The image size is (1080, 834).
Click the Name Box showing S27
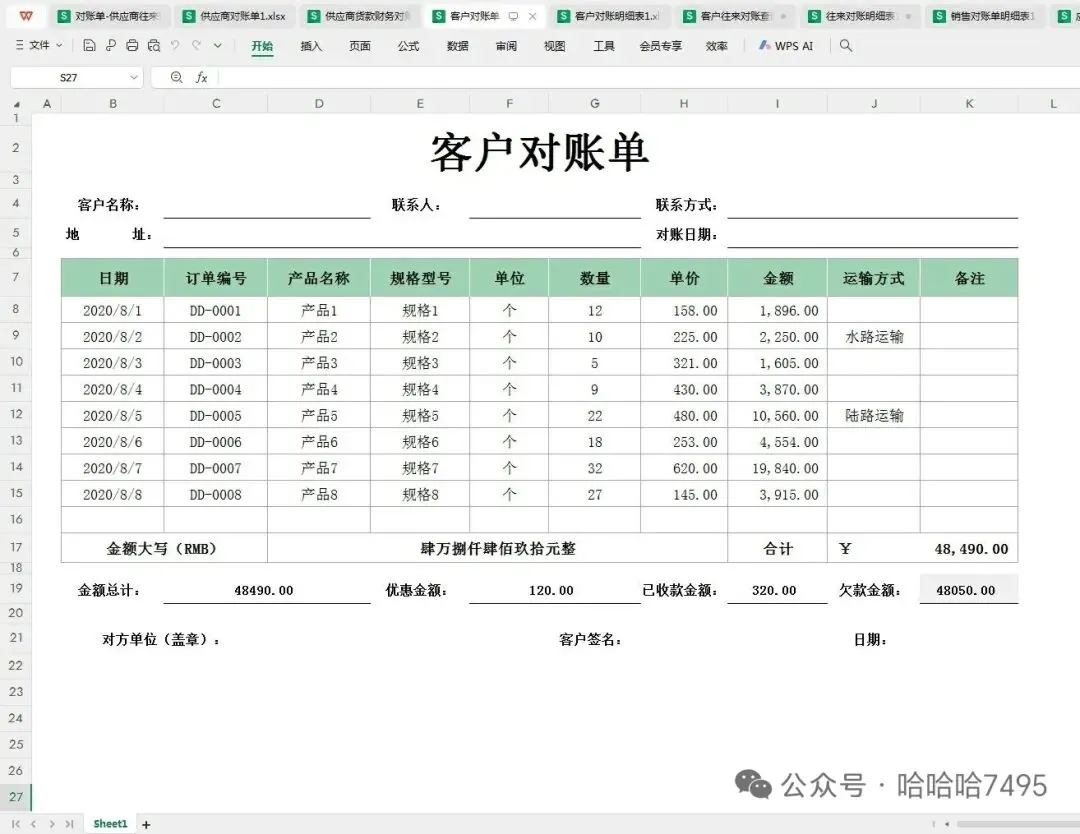(x=68, y=78)
